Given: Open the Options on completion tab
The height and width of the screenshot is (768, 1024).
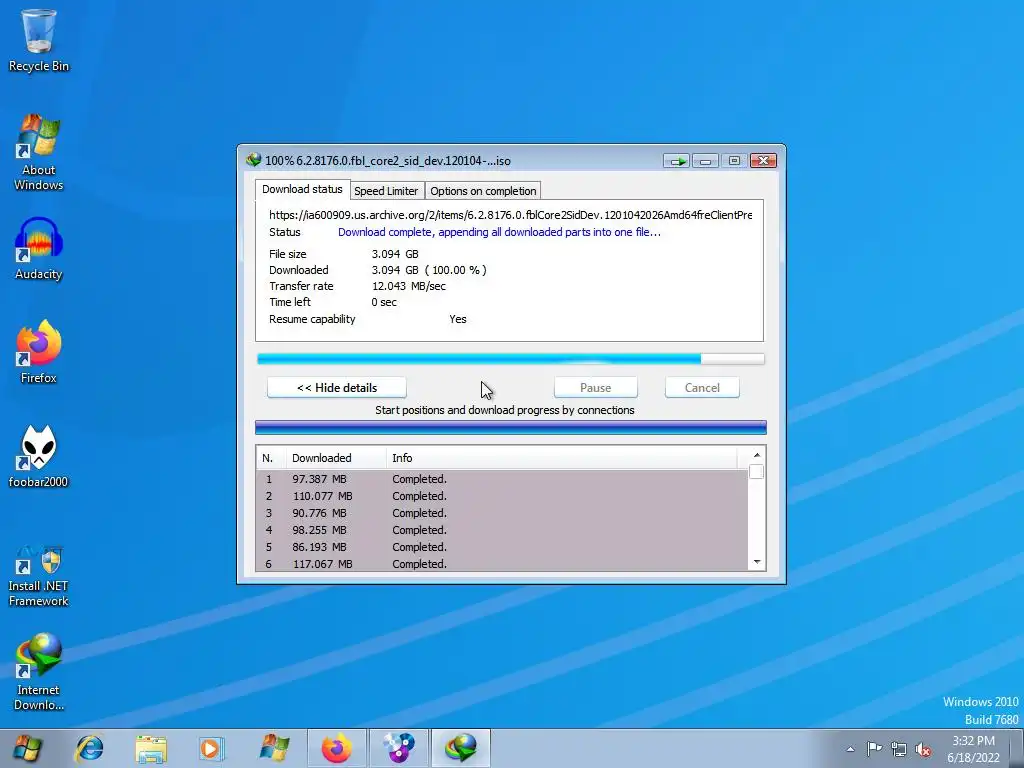Looking at the screenshot, I should (x=483, y=191).
